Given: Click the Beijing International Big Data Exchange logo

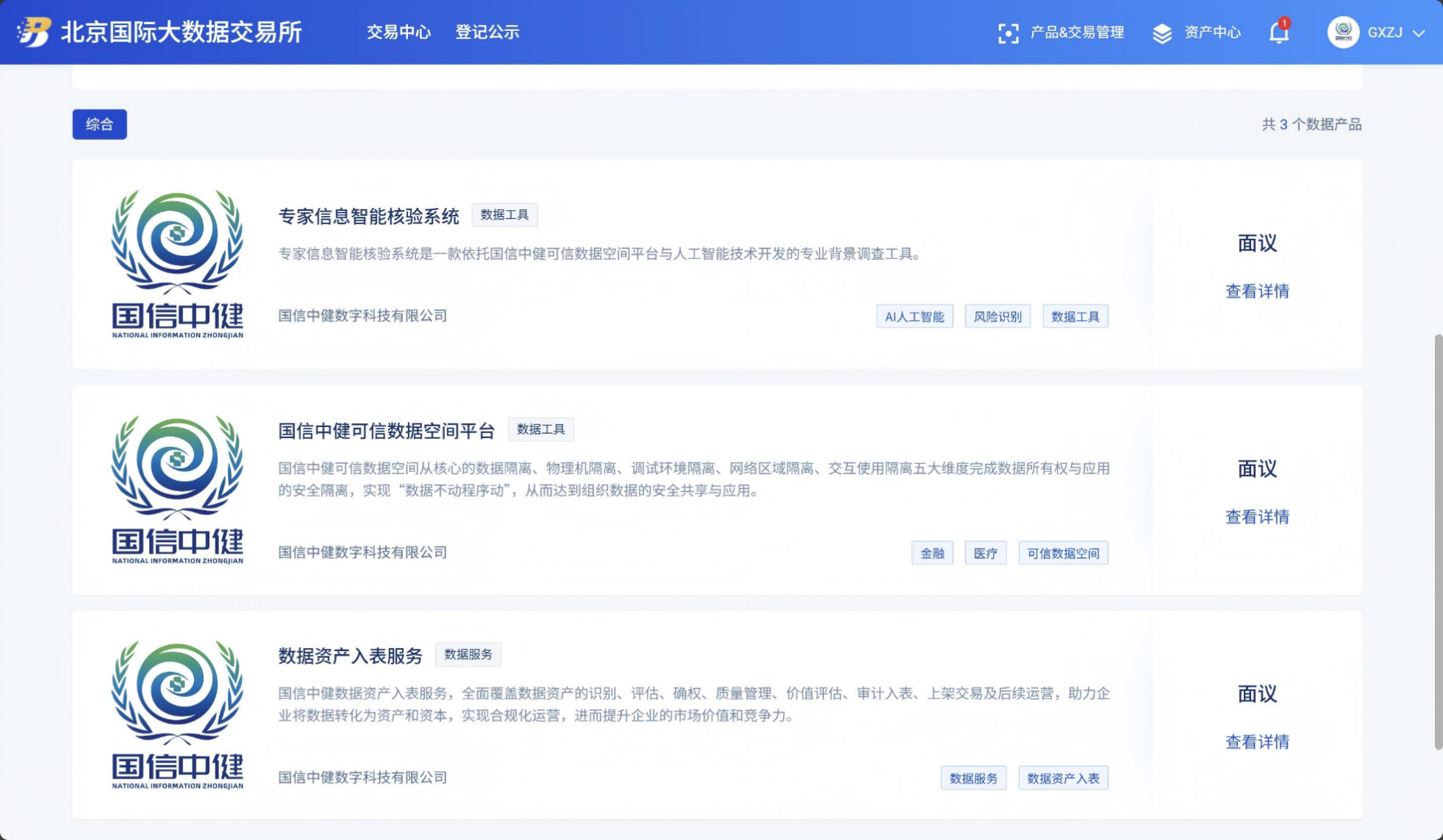Looking at the screenshot, I should click(x=34, y=32).
